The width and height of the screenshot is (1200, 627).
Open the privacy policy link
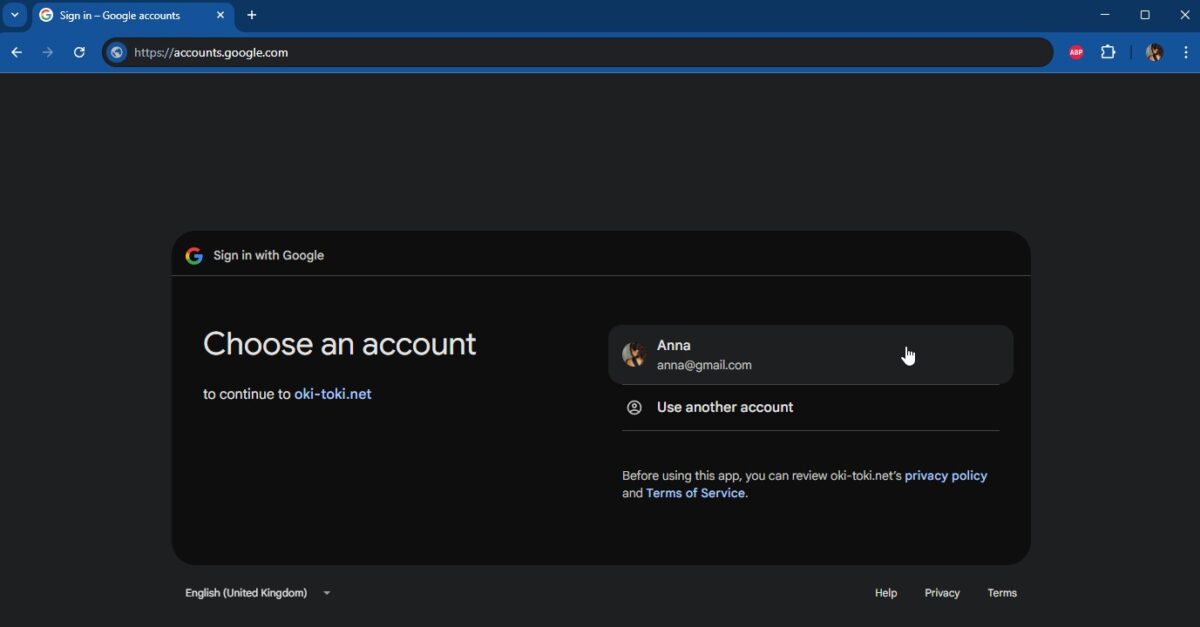[945, 476]
